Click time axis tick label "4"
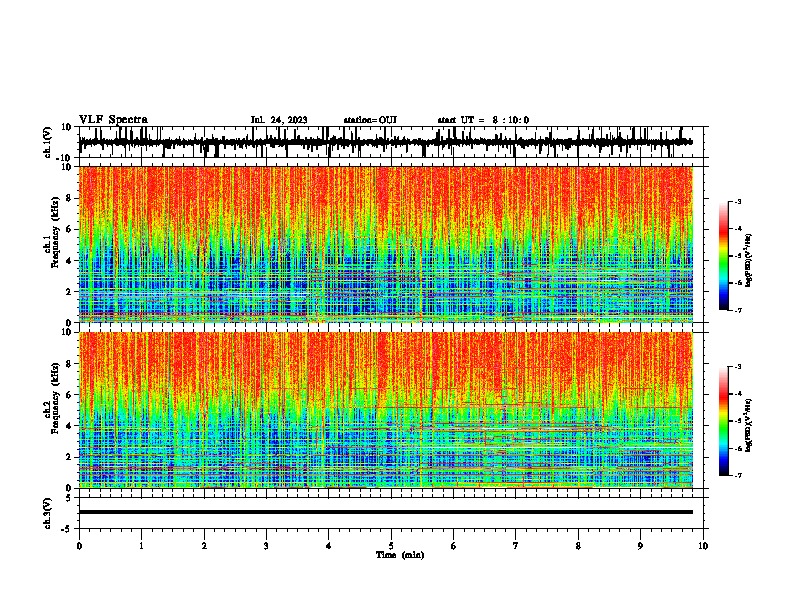Screen dimensions: 792x612 [x=329, y=546]
